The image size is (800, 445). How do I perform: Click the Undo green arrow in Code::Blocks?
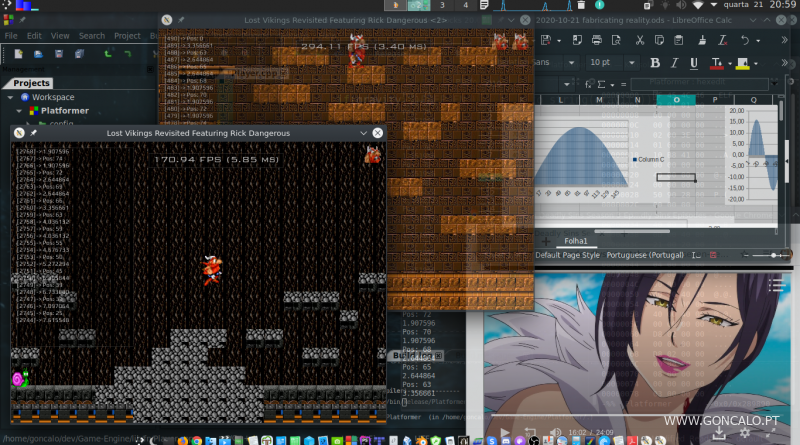[x=108, y=54]
